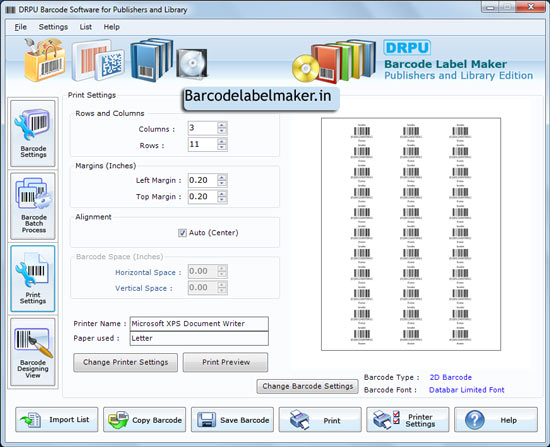The width and height of the screenshot is (550, 447).
Task: Click the Import List button
Action: pyautogui.click(x=57, y=420)
